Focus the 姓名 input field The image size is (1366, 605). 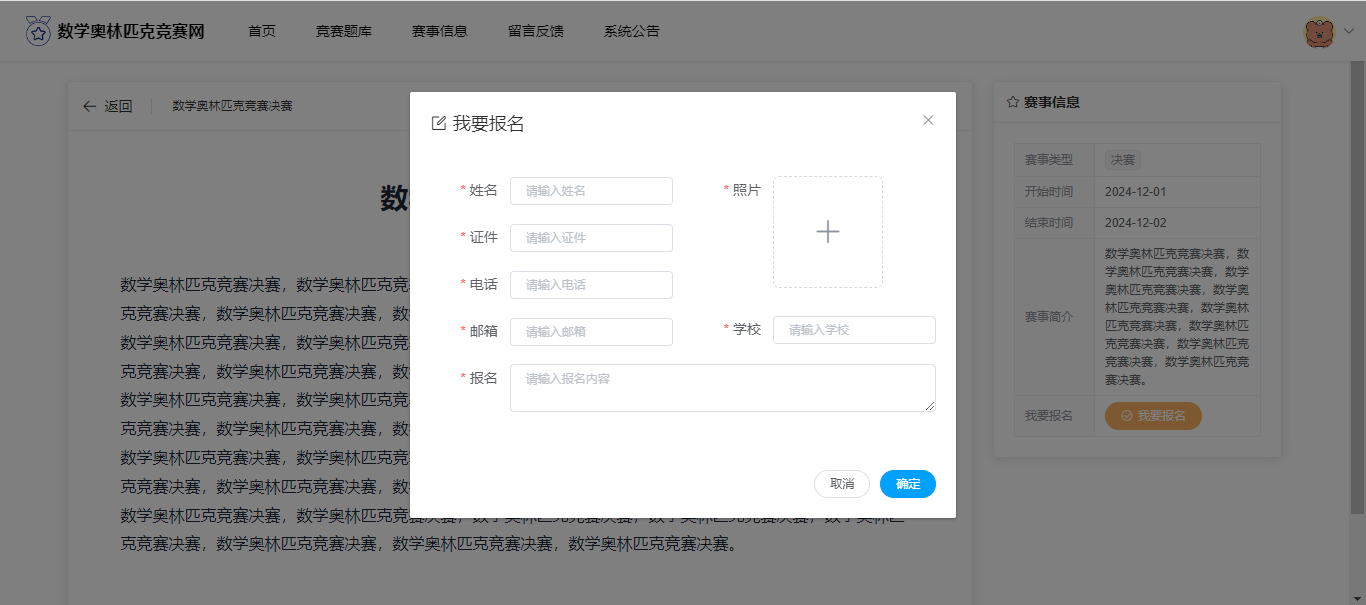point(591,191)
